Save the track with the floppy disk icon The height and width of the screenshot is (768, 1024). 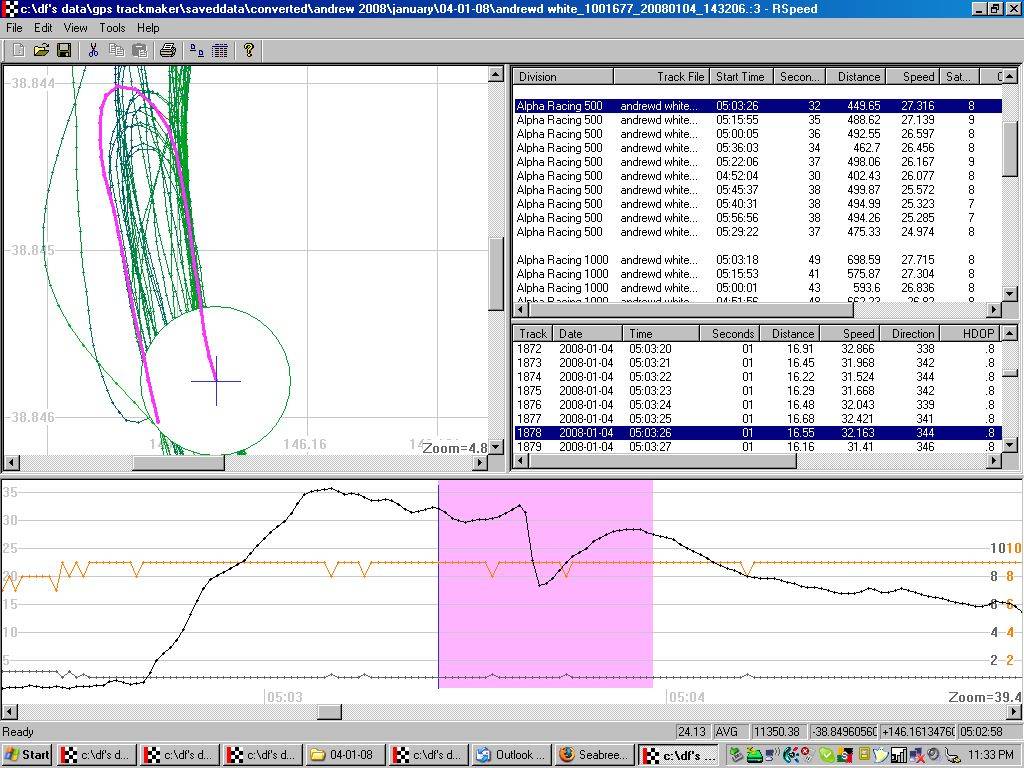[x=63, y=50]
